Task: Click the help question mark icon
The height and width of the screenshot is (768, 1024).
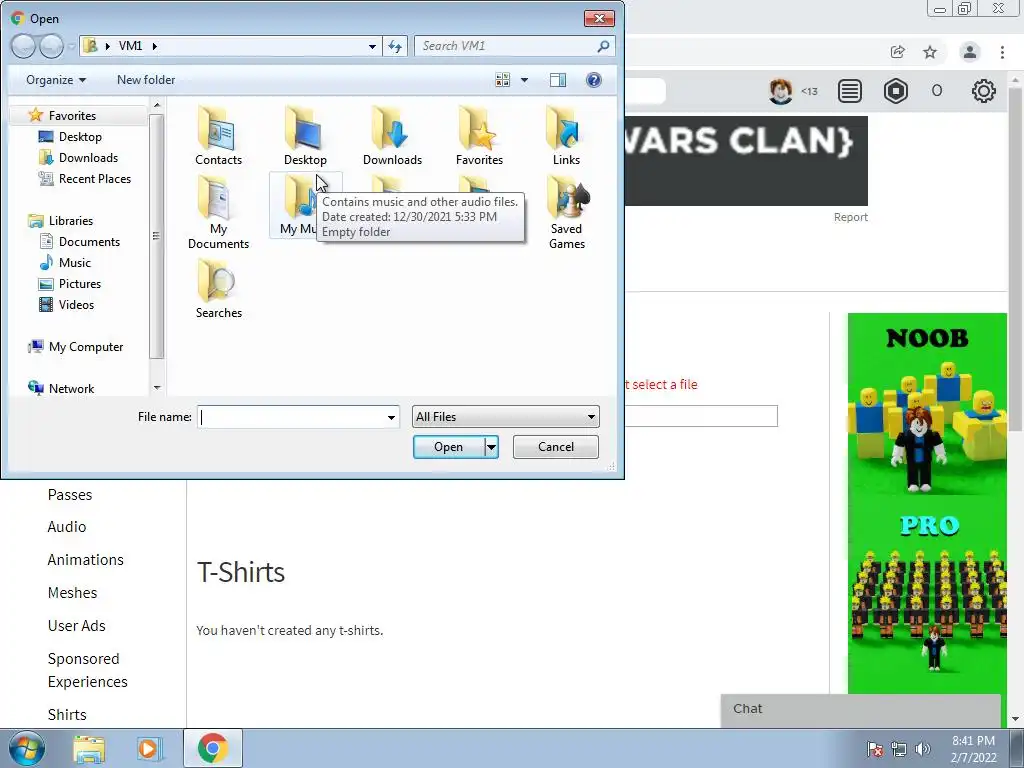Action: [x=594, y=80]
